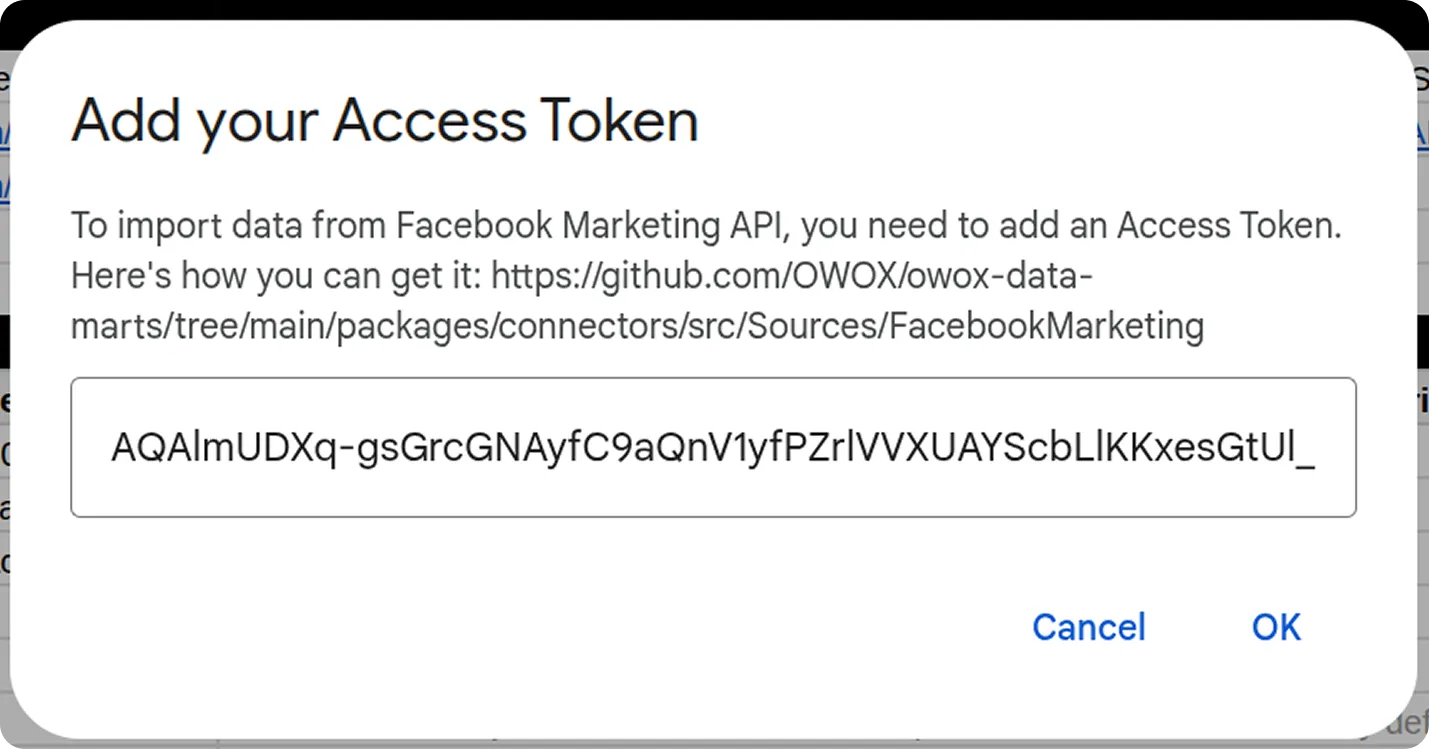
Task: Click the OK button to confirm
Action: (x=1275, y=627)
